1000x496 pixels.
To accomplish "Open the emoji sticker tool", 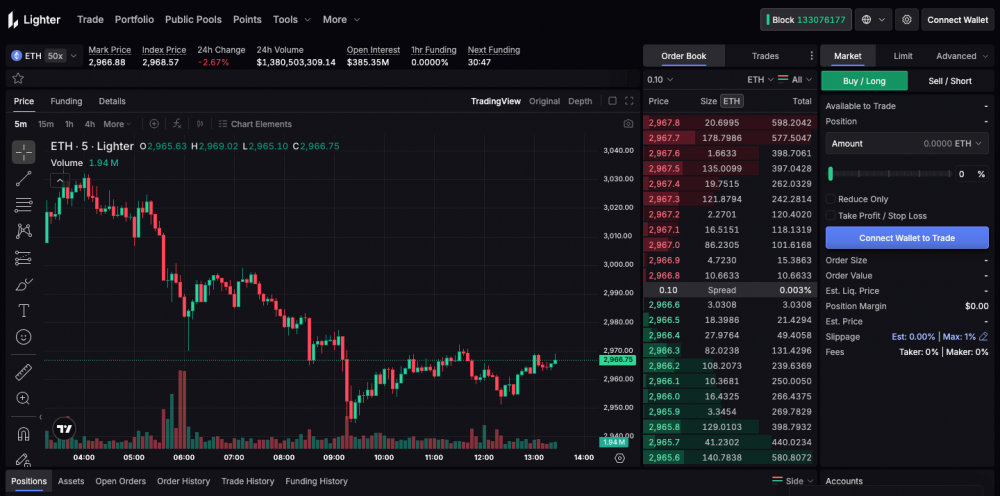I will 24,337.
